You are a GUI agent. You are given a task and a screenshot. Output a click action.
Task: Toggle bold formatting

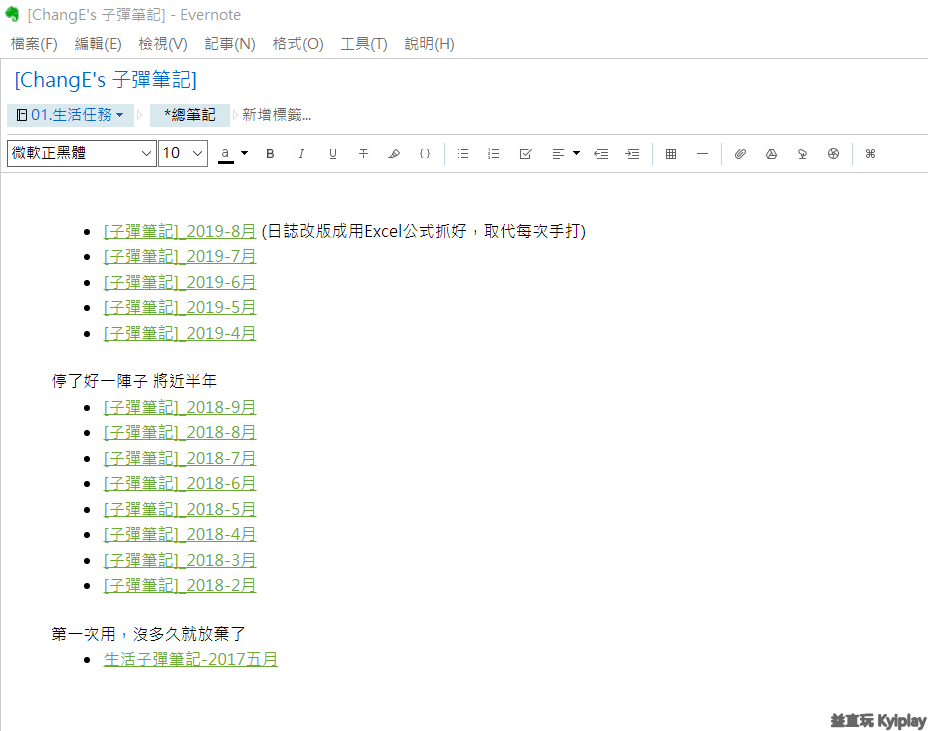[270, 154]
